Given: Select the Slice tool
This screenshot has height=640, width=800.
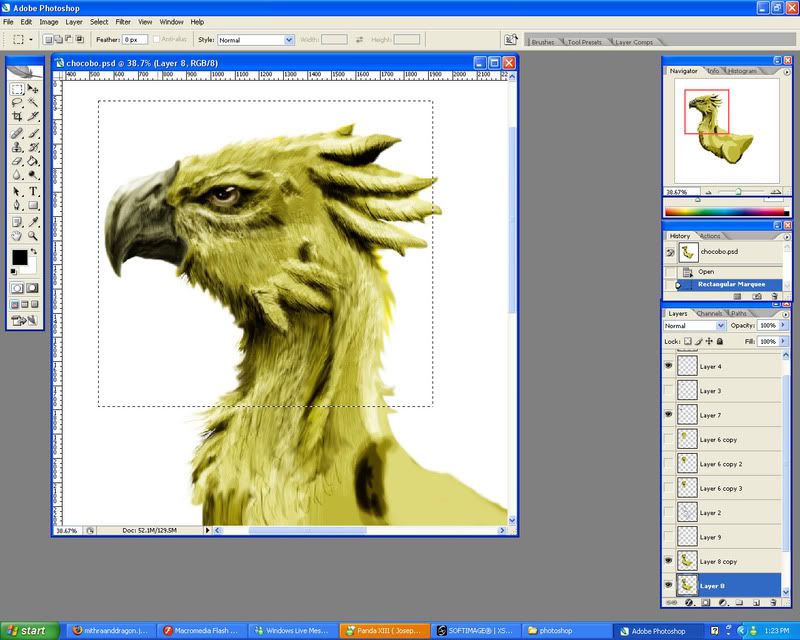Looking at the screenshot, I should click(x=33, y=116).
